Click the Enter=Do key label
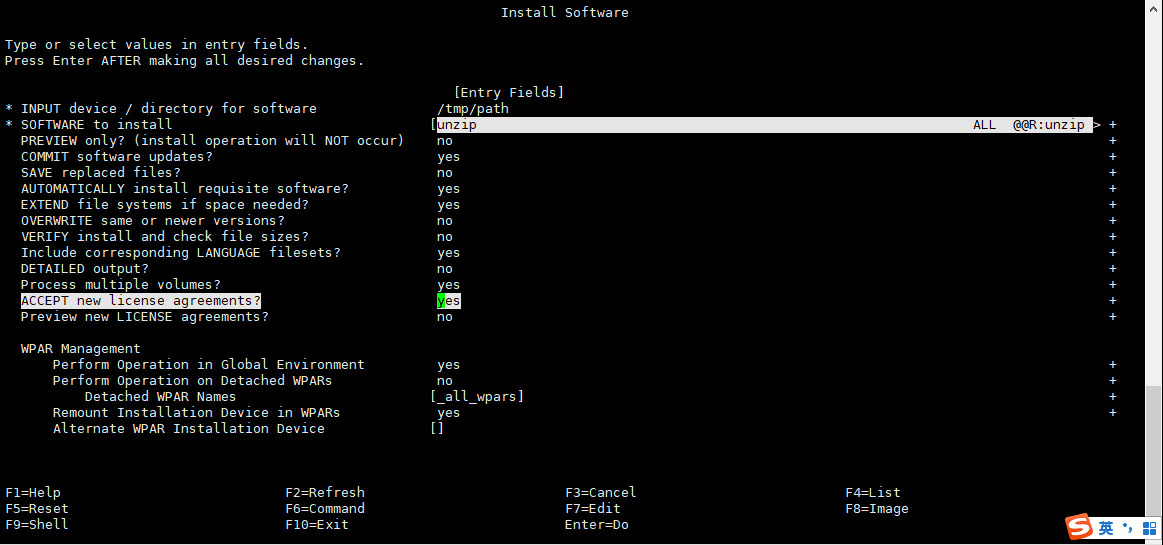Viewport: 1163px width, 545px height. 597,524
